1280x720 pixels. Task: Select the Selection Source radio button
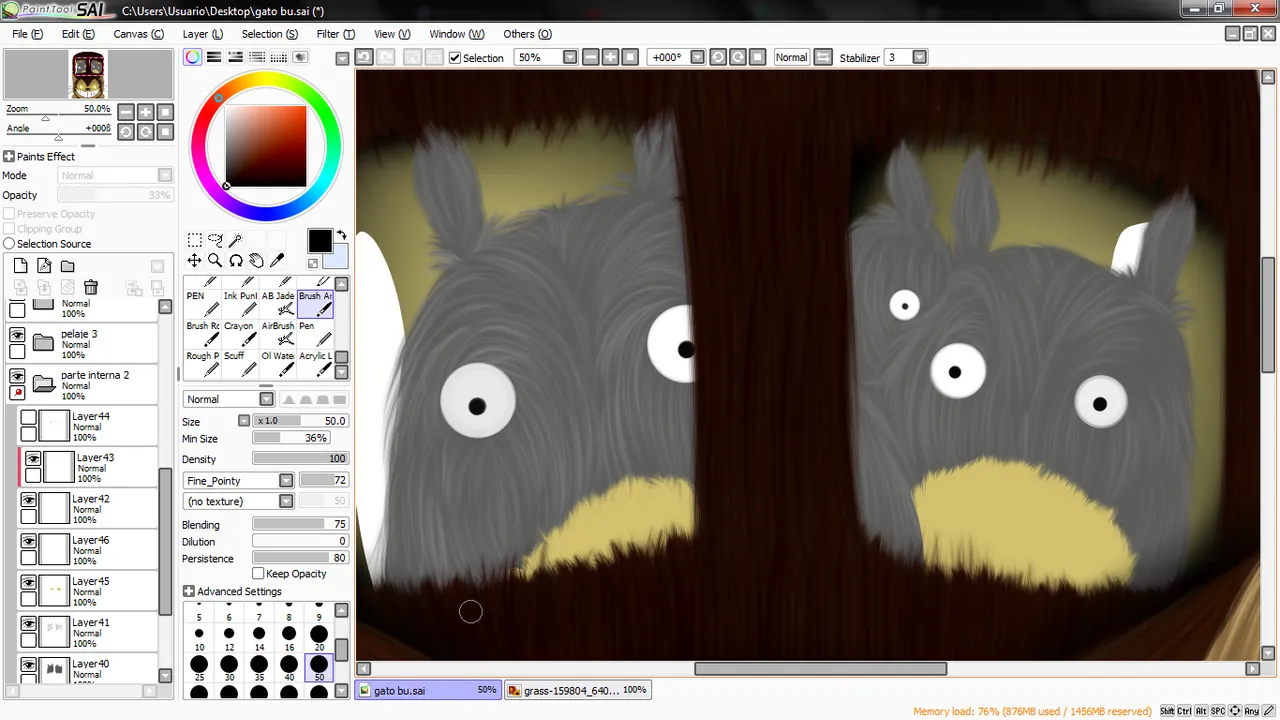pyautogui.click(x=9, y=244)
